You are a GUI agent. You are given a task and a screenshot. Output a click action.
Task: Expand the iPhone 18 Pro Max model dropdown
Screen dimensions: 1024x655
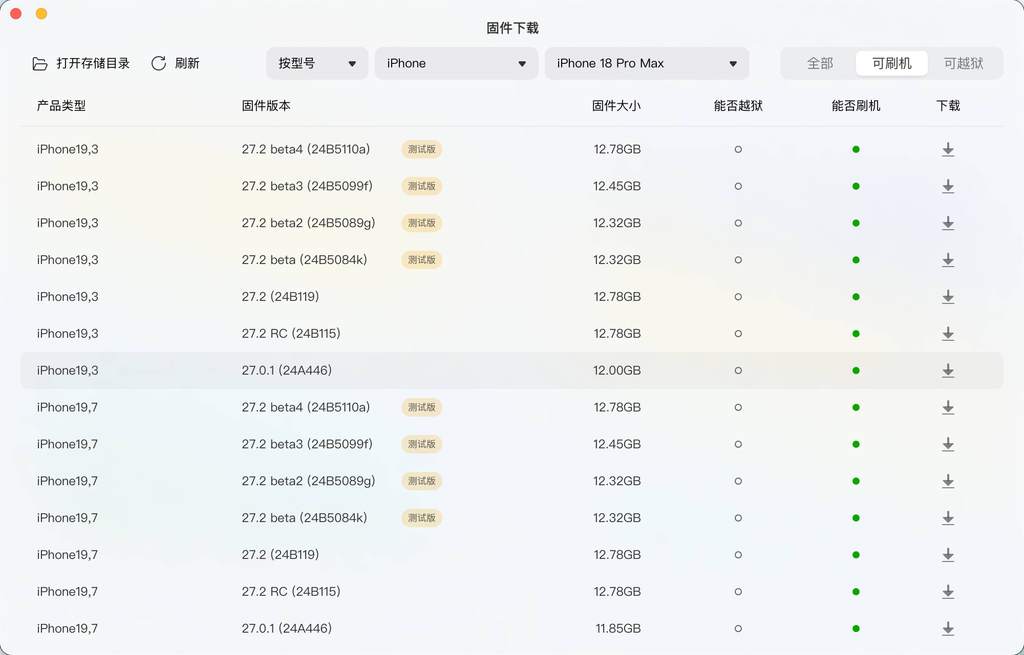point(647,63)
